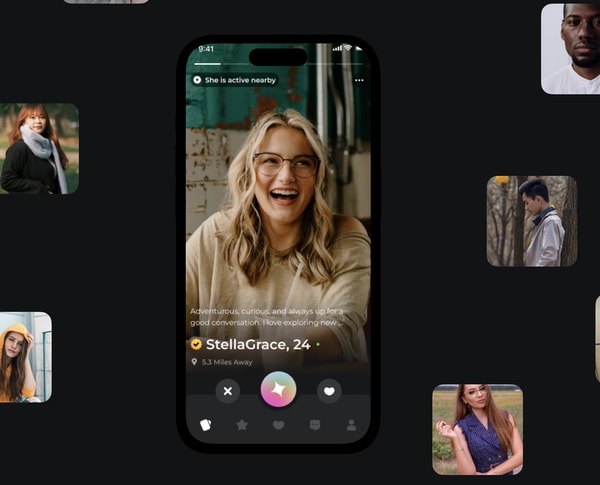This screenshot has height=485, width=600.
Task: Tap the heart like button on the profile
Action: click(x=329, y=391)
